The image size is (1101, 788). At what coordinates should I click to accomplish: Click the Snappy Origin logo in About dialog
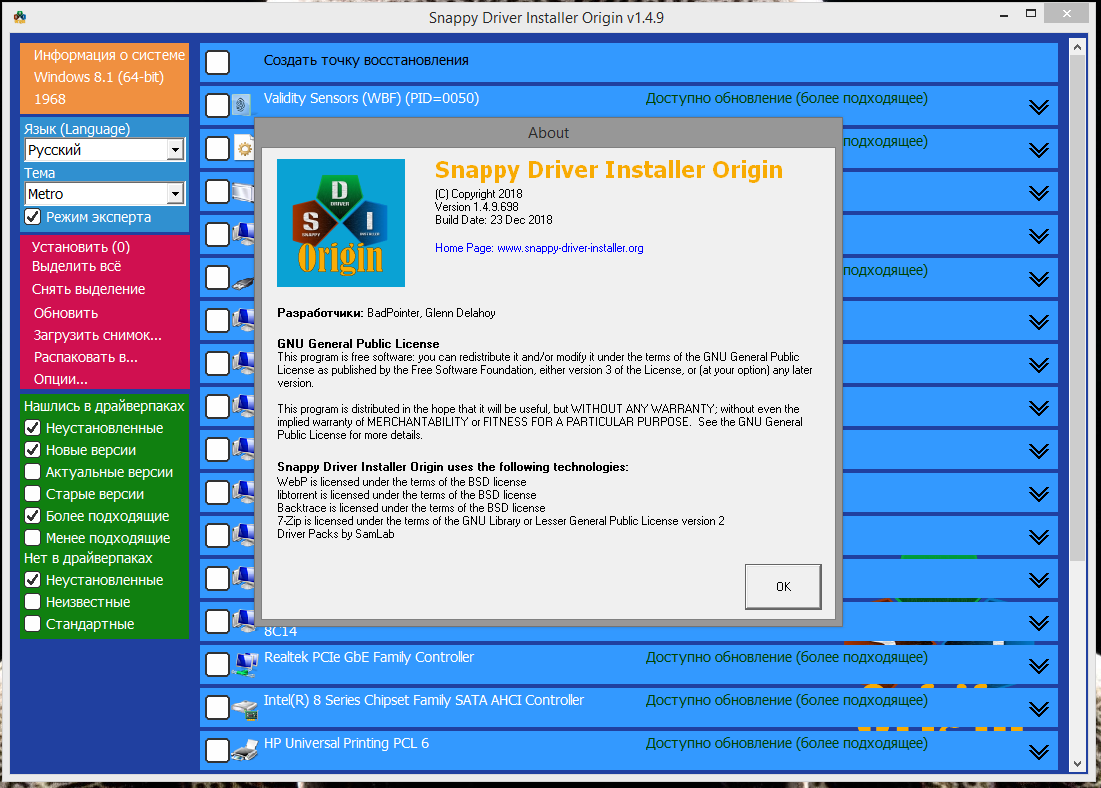pyautogui.click(x=341, y=223)
